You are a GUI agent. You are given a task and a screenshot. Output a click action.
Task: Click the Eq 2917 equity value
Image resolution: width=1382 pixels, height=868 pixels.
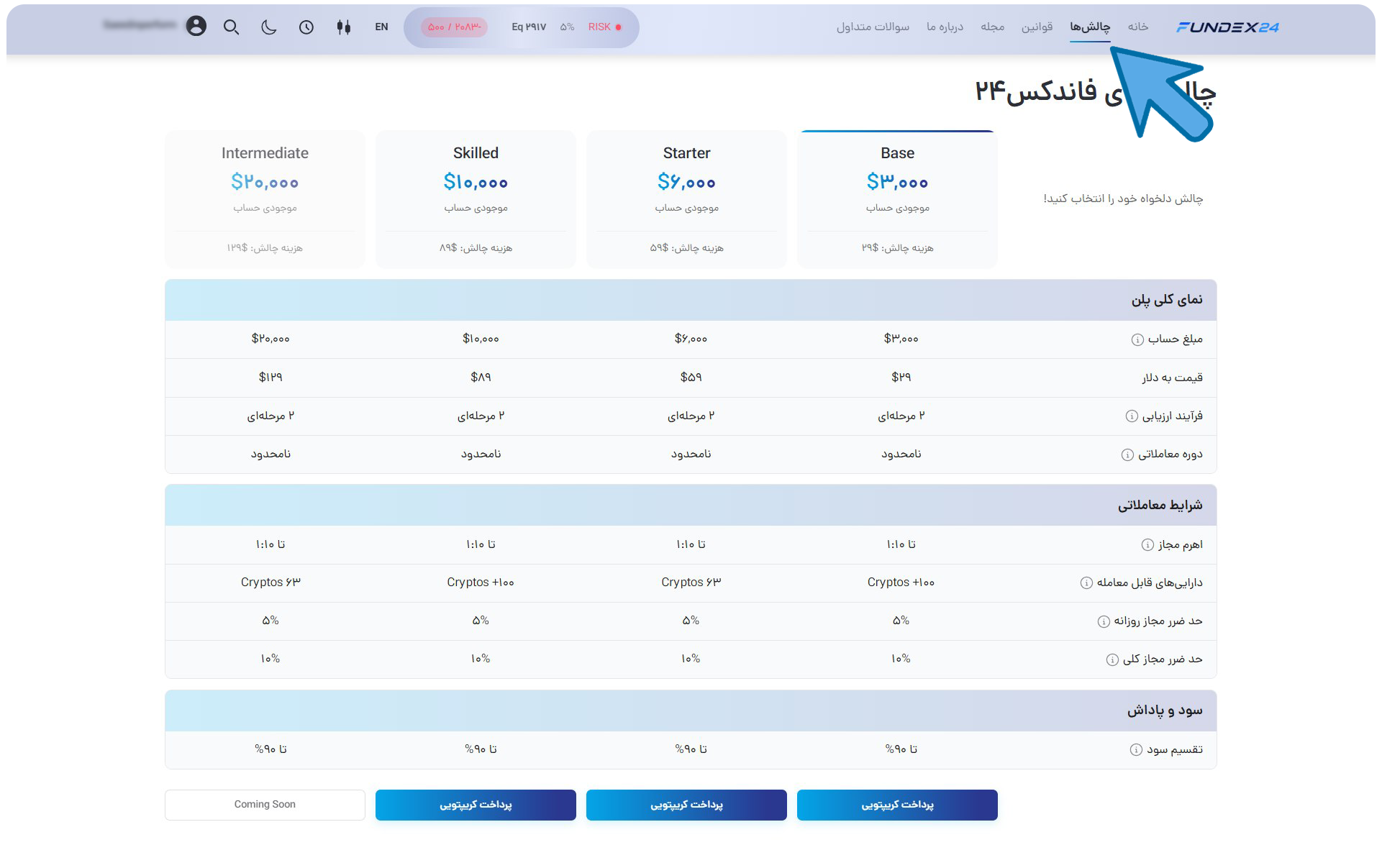pyautogui.click(x=529, y=27)
